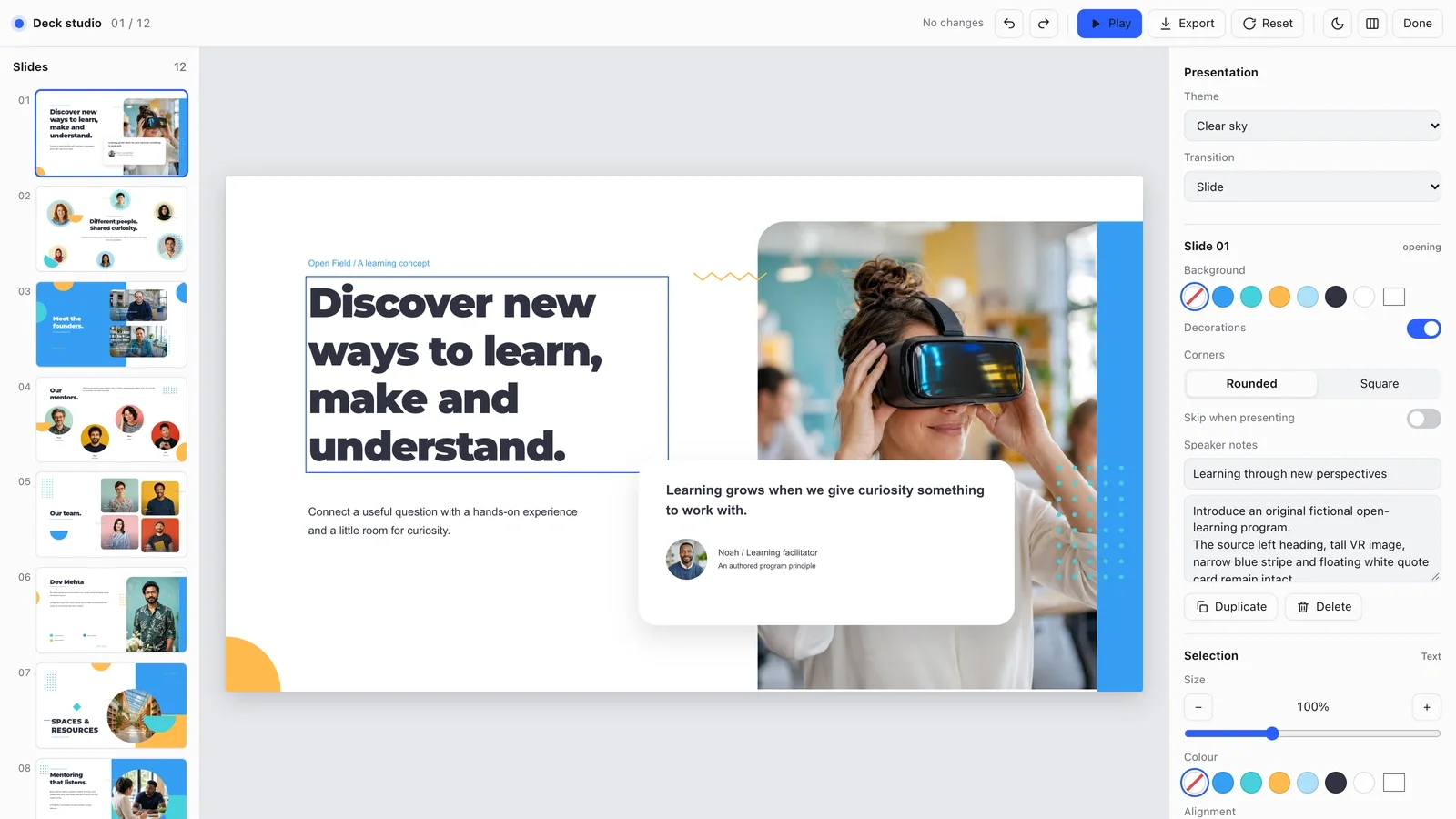Image resolution: width=1456 pixels, height=819 pixels.
Task: Start the presentation with Play
Action: pos(1109,24)
